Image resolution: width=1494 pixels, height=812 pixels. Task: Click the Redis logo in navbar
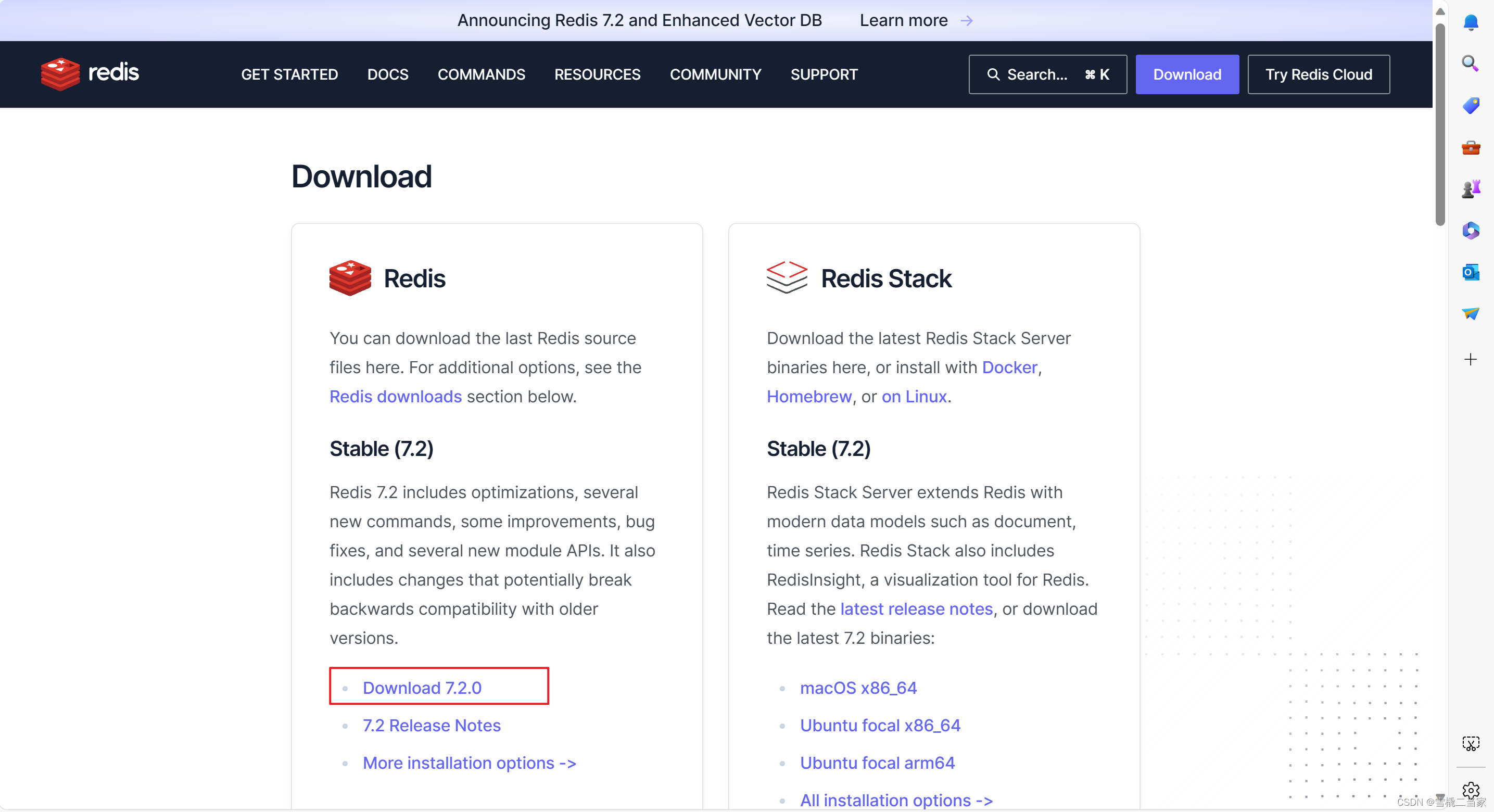point(90,74)
